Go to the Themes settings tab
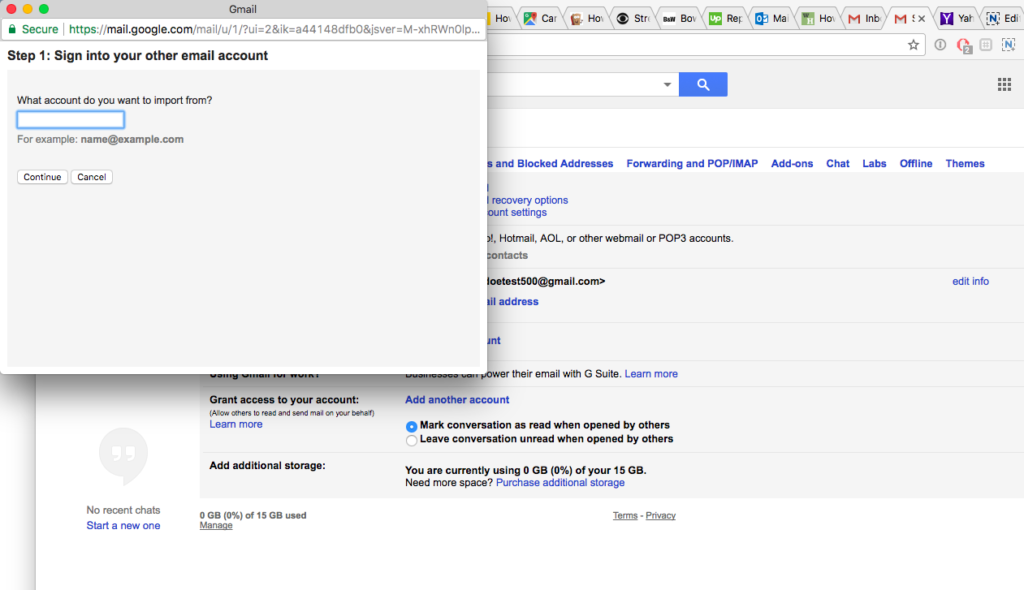 965,164
